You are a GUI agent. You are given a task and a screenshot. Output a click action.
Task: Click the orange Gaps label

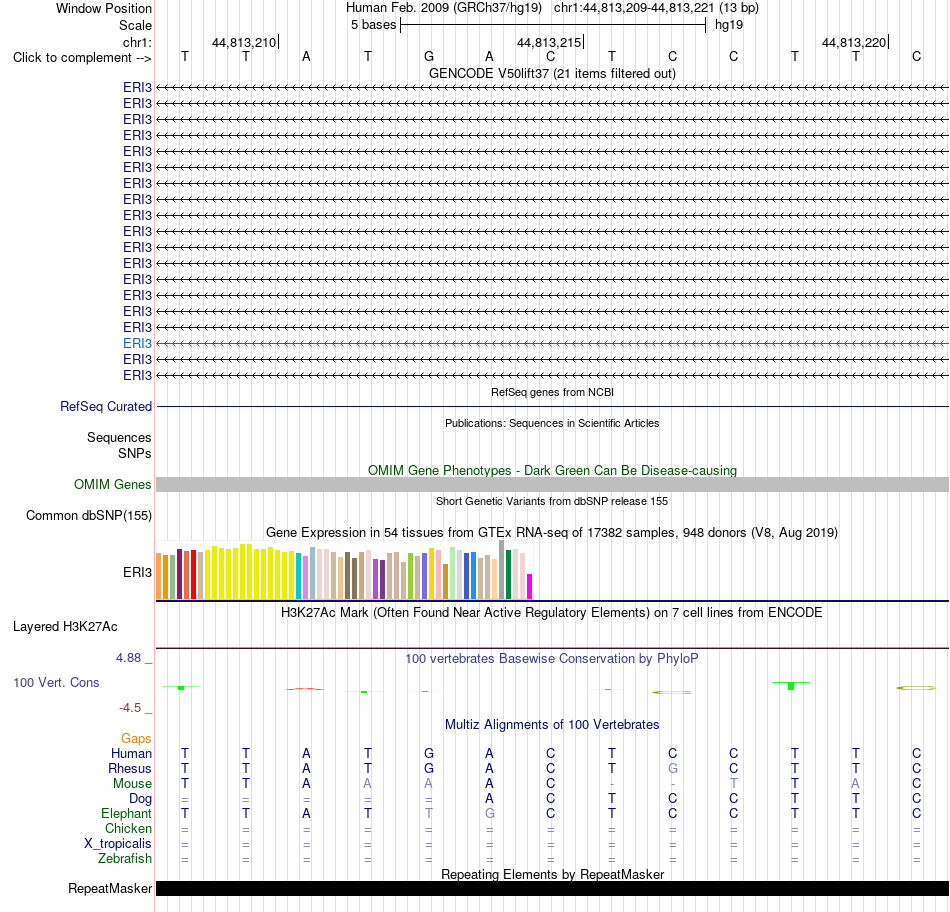pyautogui.click(x=136, y=738)
